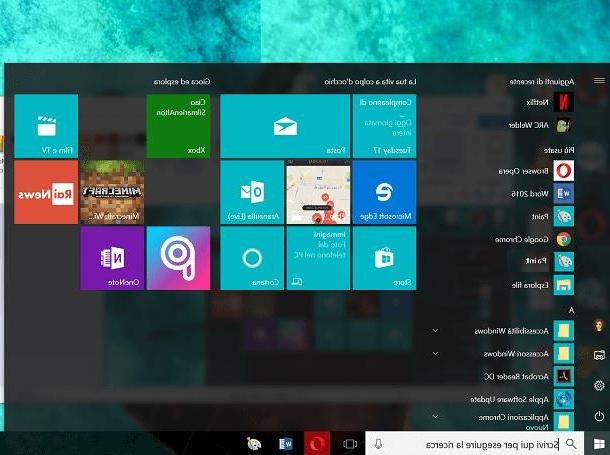Click the magnifier icon in the search box

click(571, 443)
